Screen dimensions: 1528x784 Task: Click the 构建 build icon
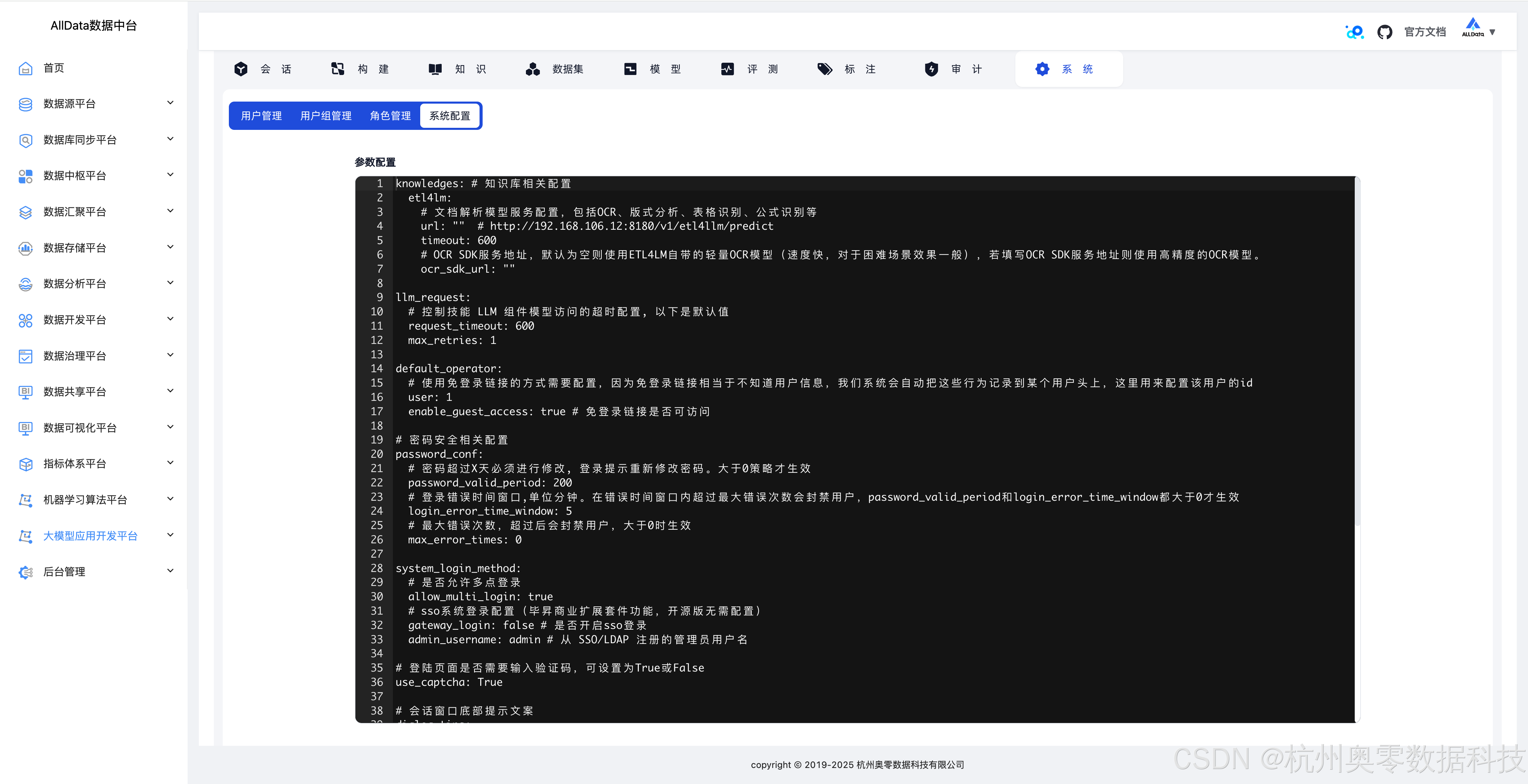pos(338,69)
